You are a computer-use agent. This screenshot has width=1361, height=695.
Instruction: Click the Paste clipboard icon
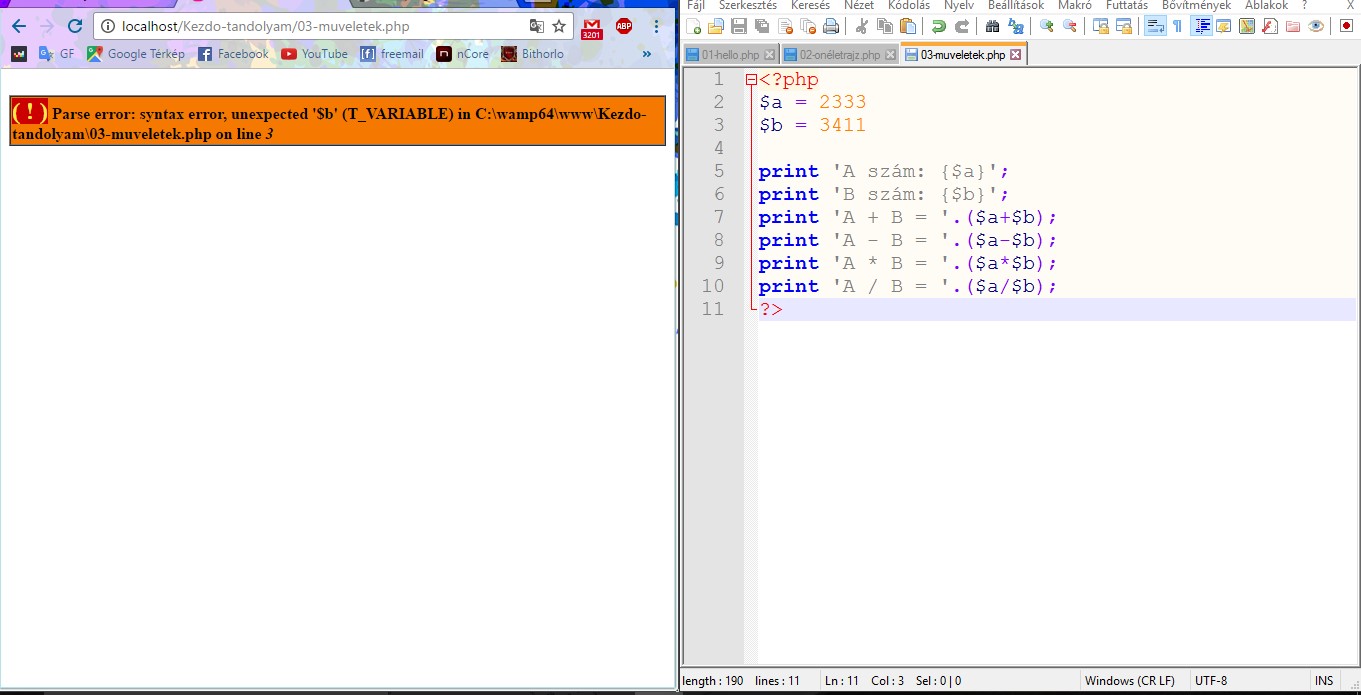(x=907, y=26)
